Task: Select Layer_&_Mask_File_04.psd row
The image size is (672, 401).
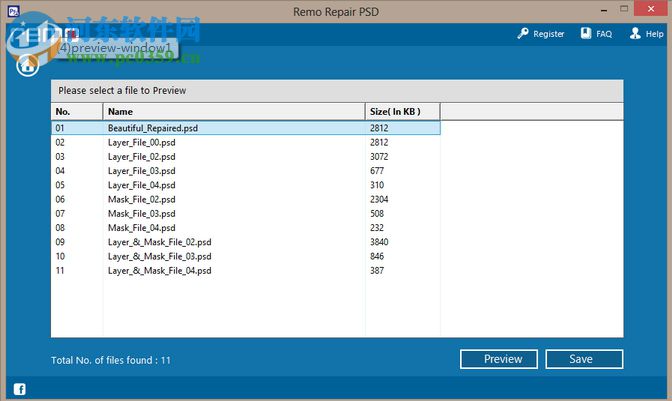Action: (x=246, y=270)
